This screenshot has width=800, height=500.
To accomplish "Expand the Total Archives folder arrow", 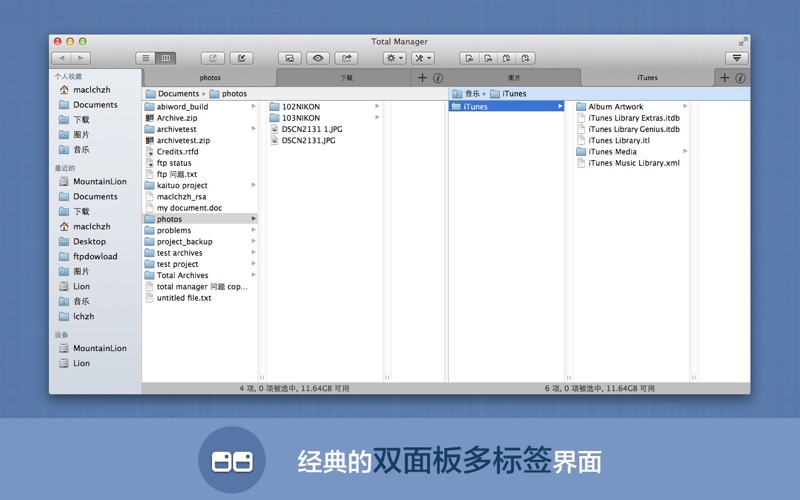I will [x=254, y=274].
